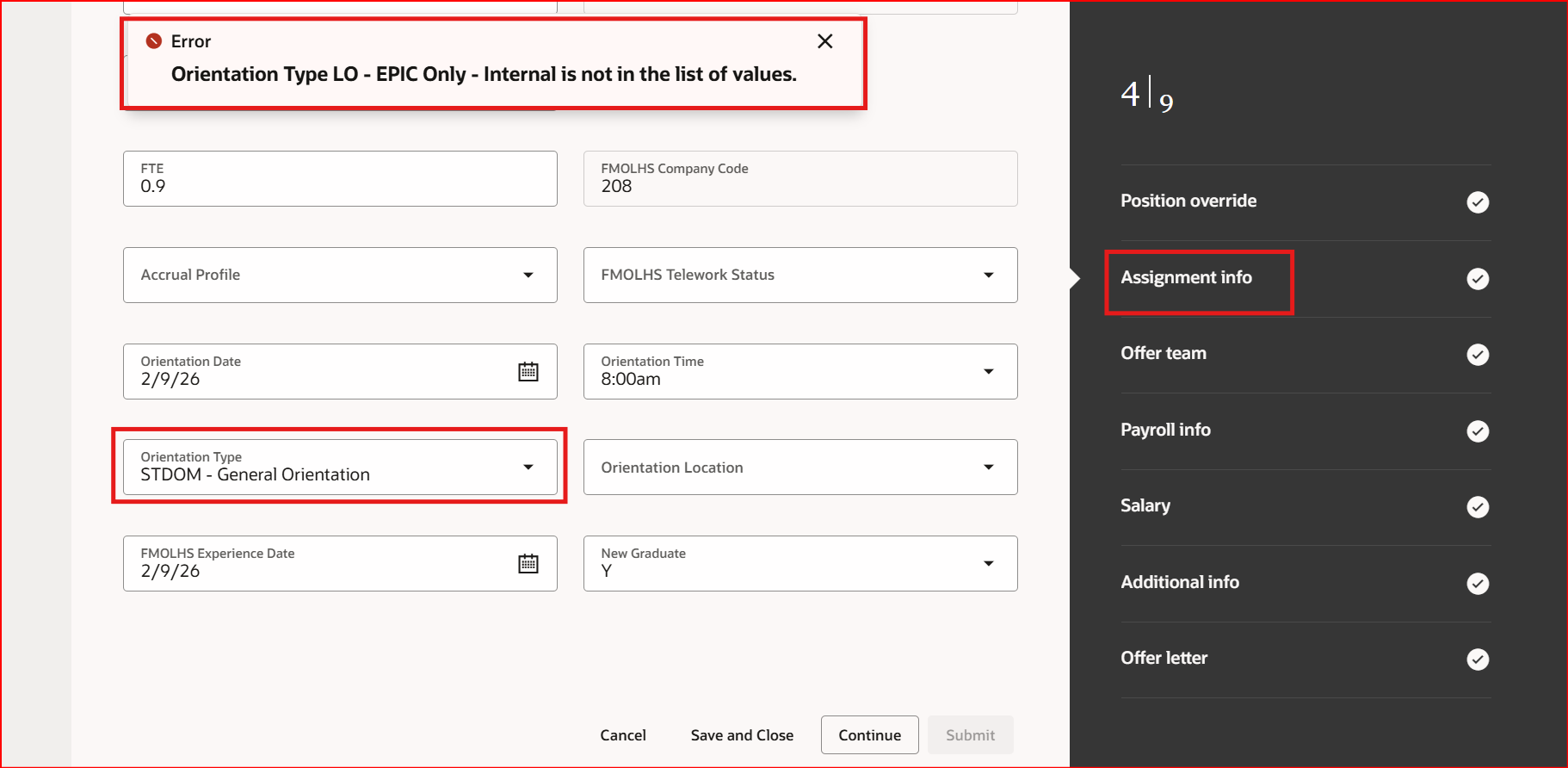Select the Assignment info step
Viewport: 1568px width, 768px height.
point(1186,277)
